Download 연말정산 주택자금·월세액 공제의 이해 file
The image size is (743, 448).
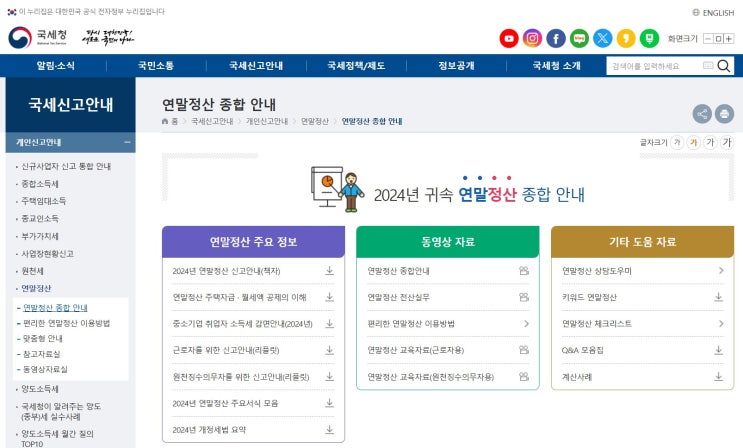tap(329, 297)
